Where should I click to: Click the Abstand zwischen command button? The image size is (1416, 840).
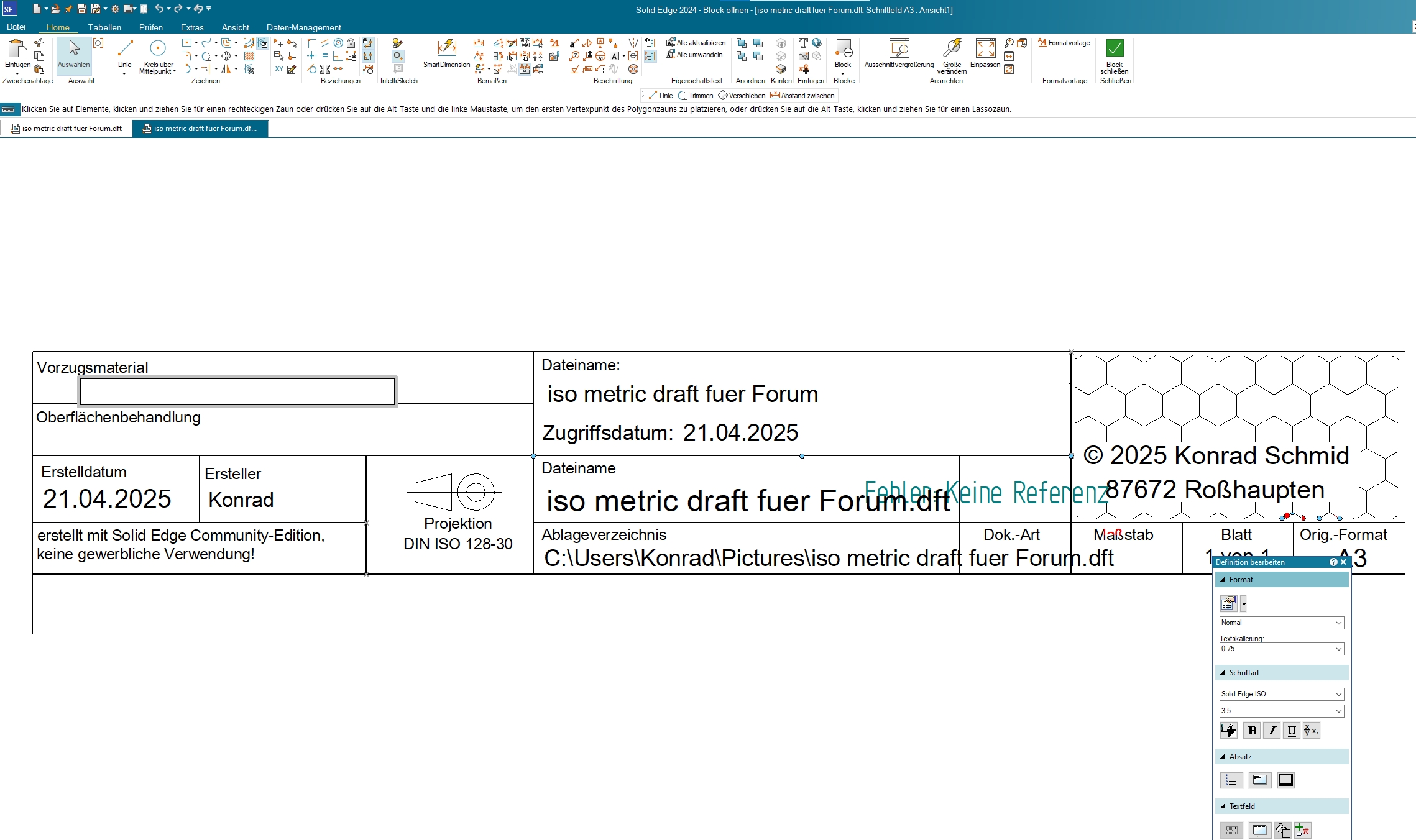(802, 96)
